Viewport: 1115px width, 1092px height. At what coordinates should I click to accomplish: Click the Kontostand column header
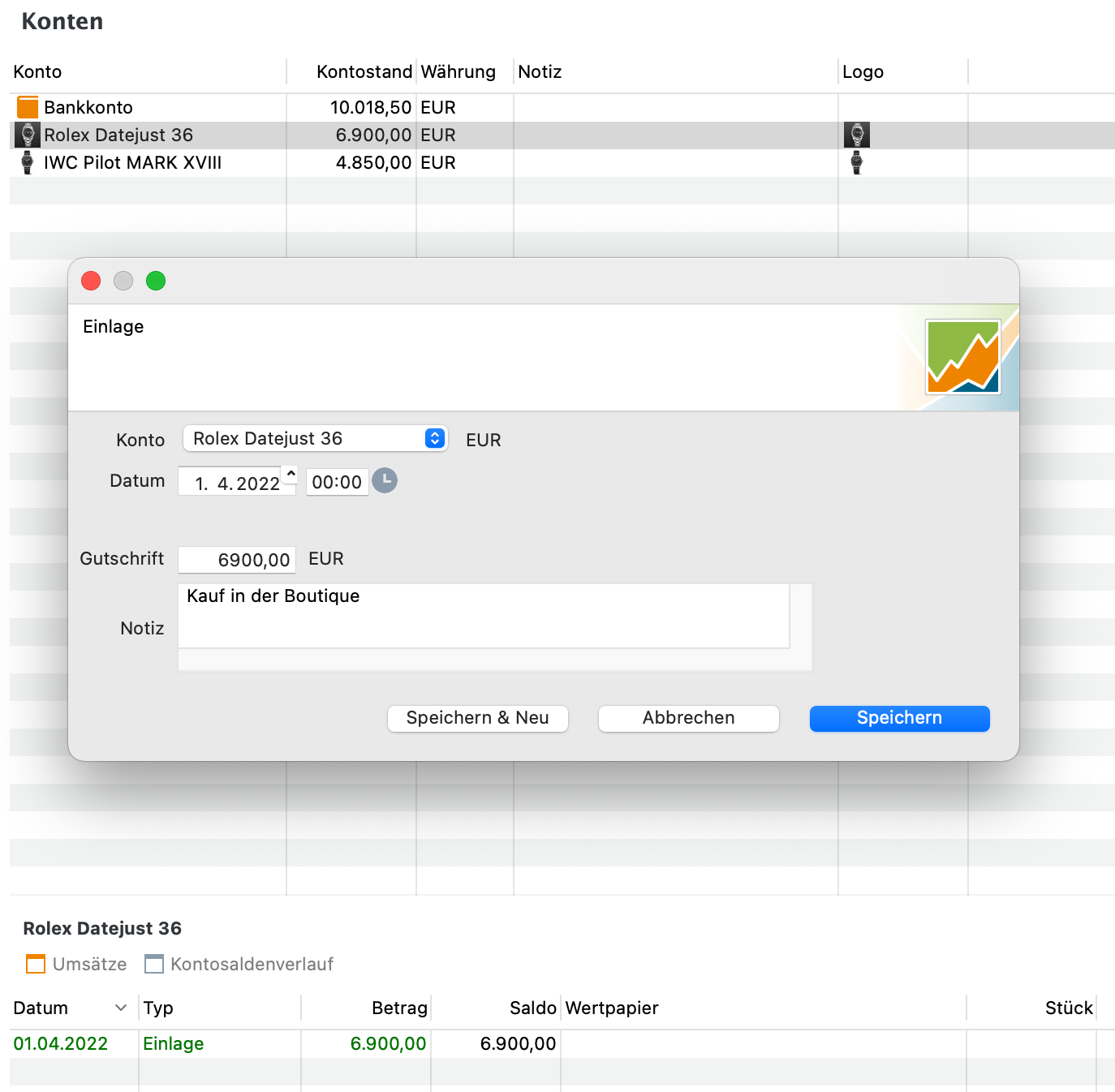pos(351,71)
